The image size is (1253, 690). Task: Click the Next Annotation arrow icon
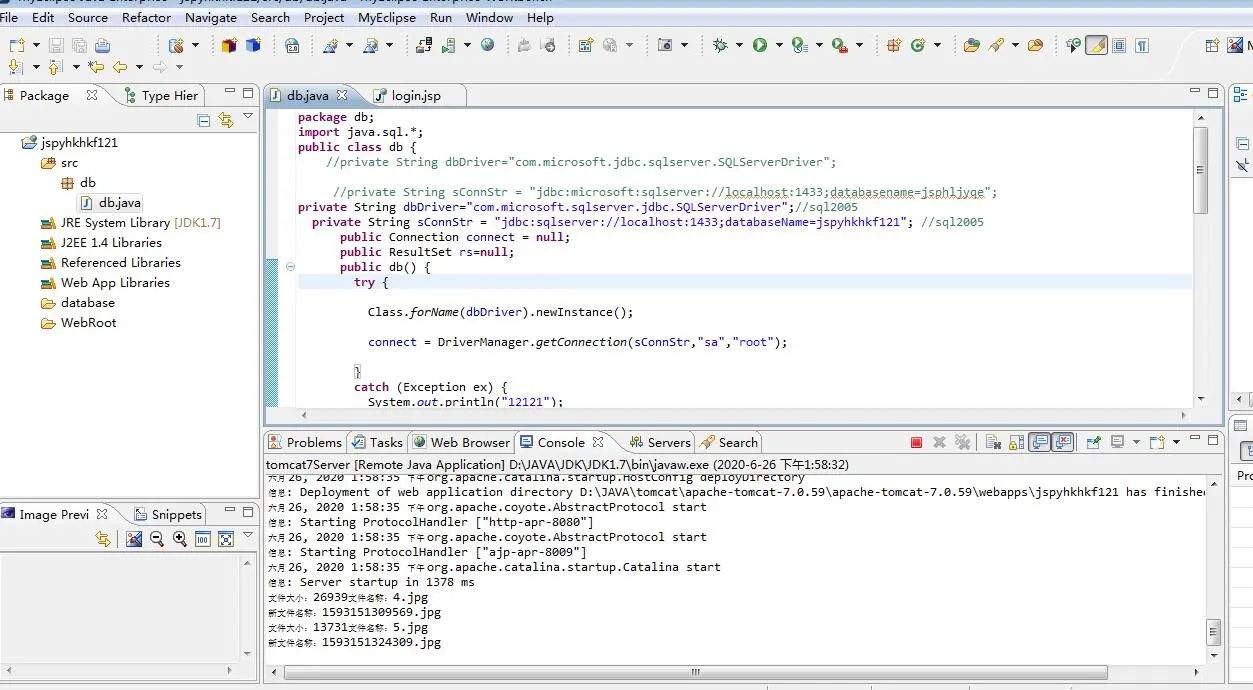click(14, 67)
